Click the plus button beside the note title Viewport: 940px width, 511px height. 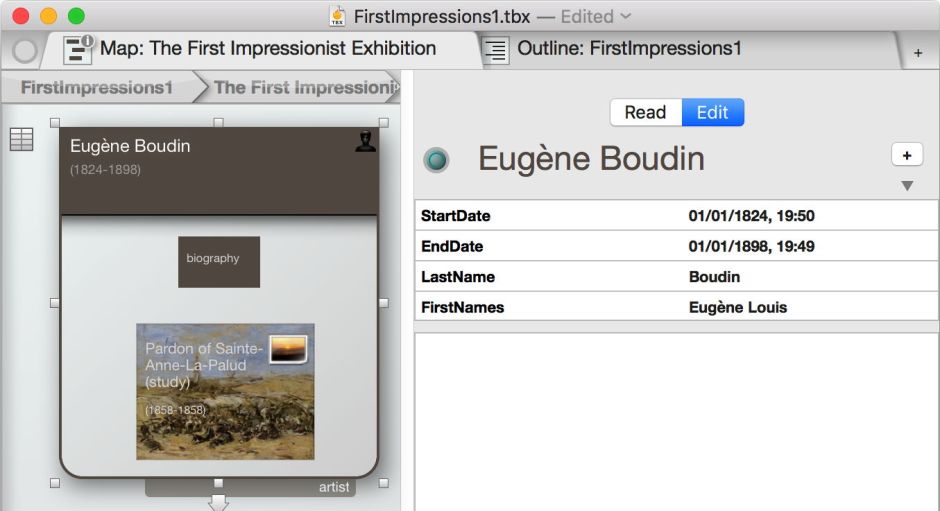click(906, 155)
